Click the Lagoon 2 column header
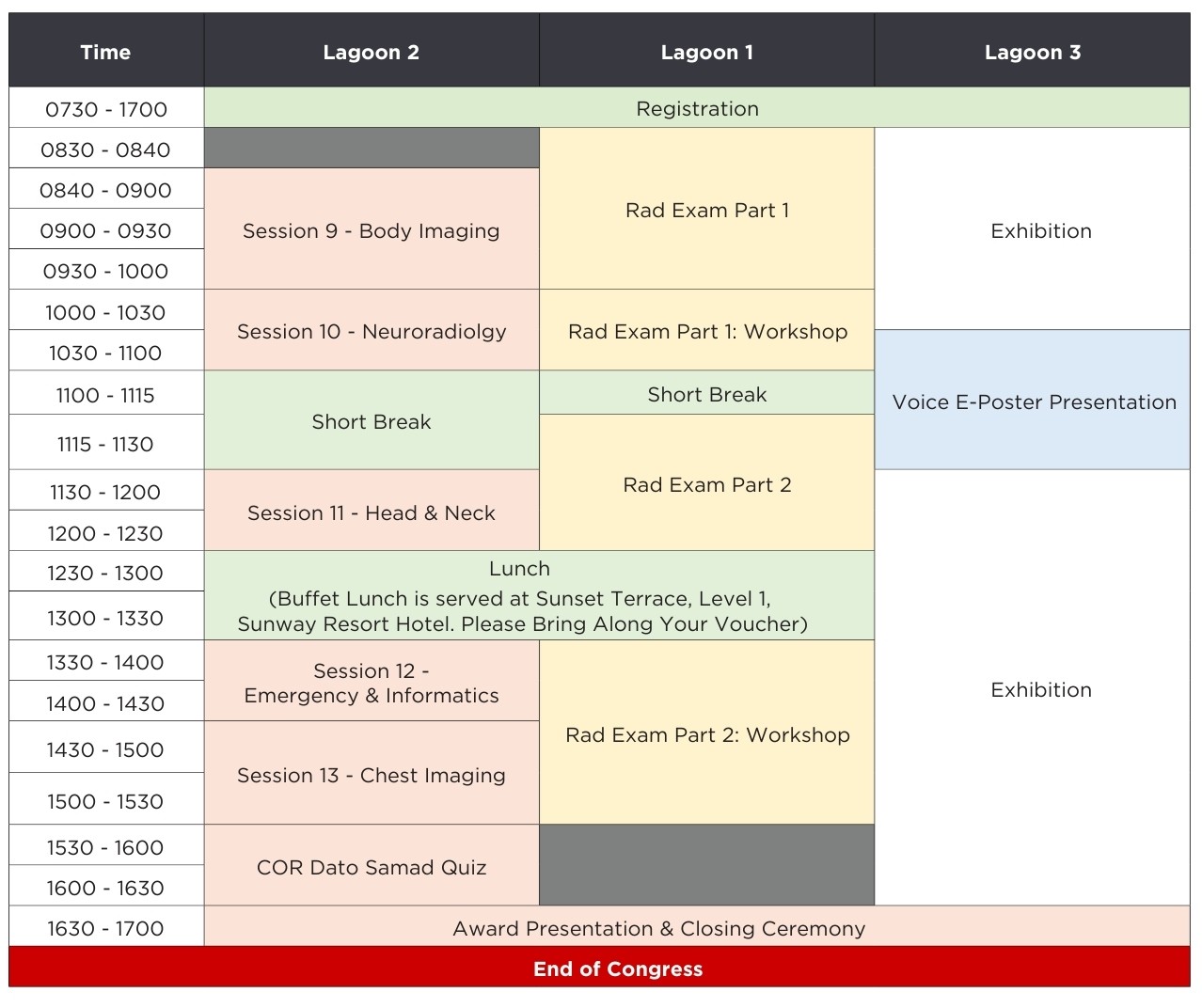The image size is (1202, 1008). tap(371, 53)
